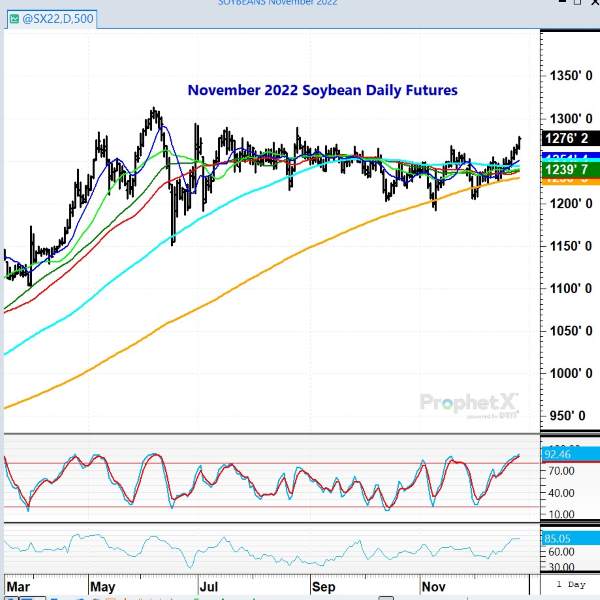Click the November 2022 Soybean Daily Futures title
The image size is (600, 600).
tap(323, 90)
